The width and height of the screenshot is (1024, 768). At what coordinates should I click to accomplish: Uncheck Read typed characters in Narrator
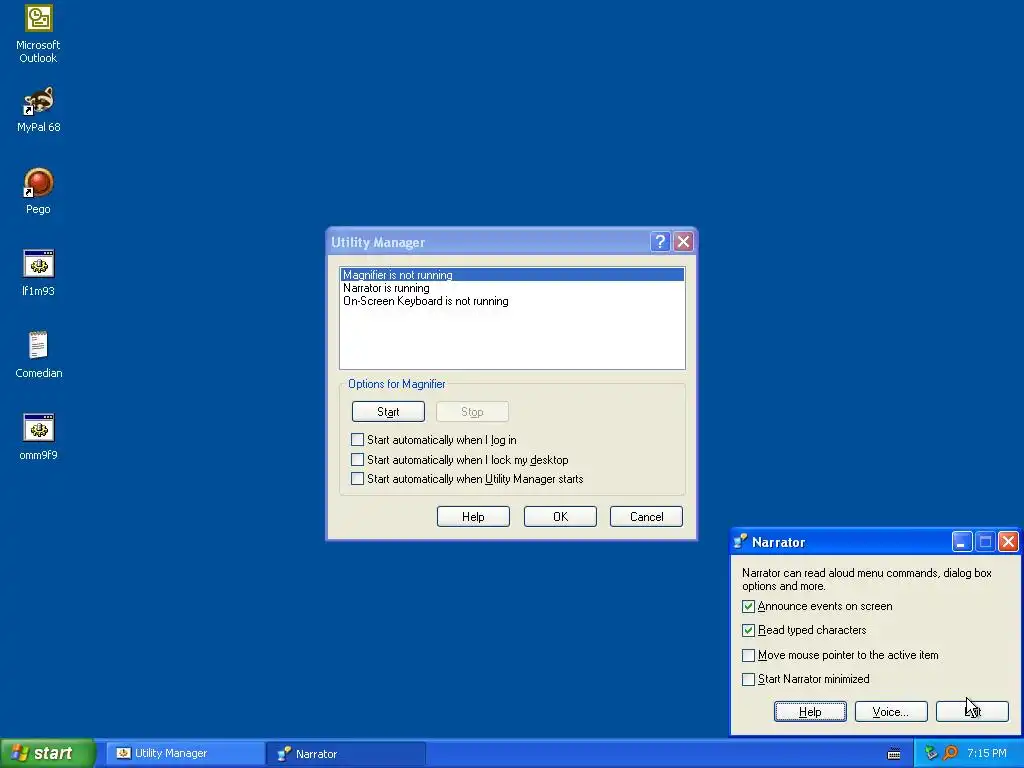click(x=748, y=630)
